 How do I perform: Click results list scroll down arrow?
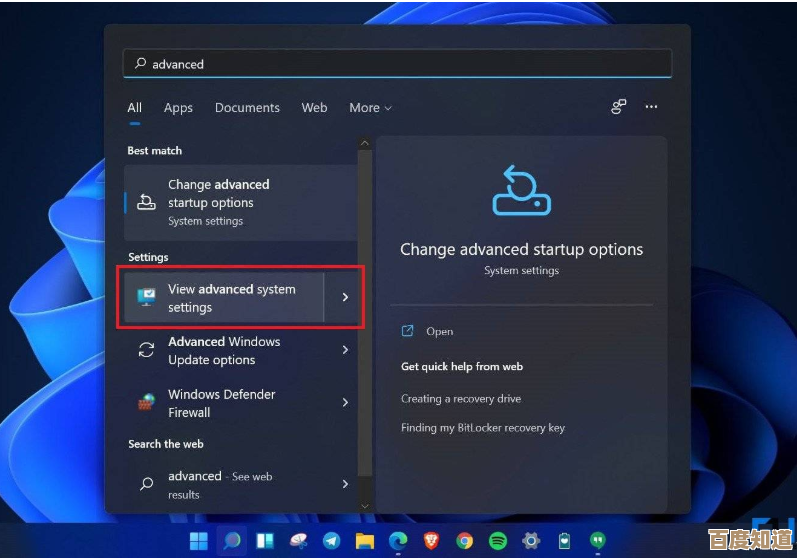coord(364,506)
